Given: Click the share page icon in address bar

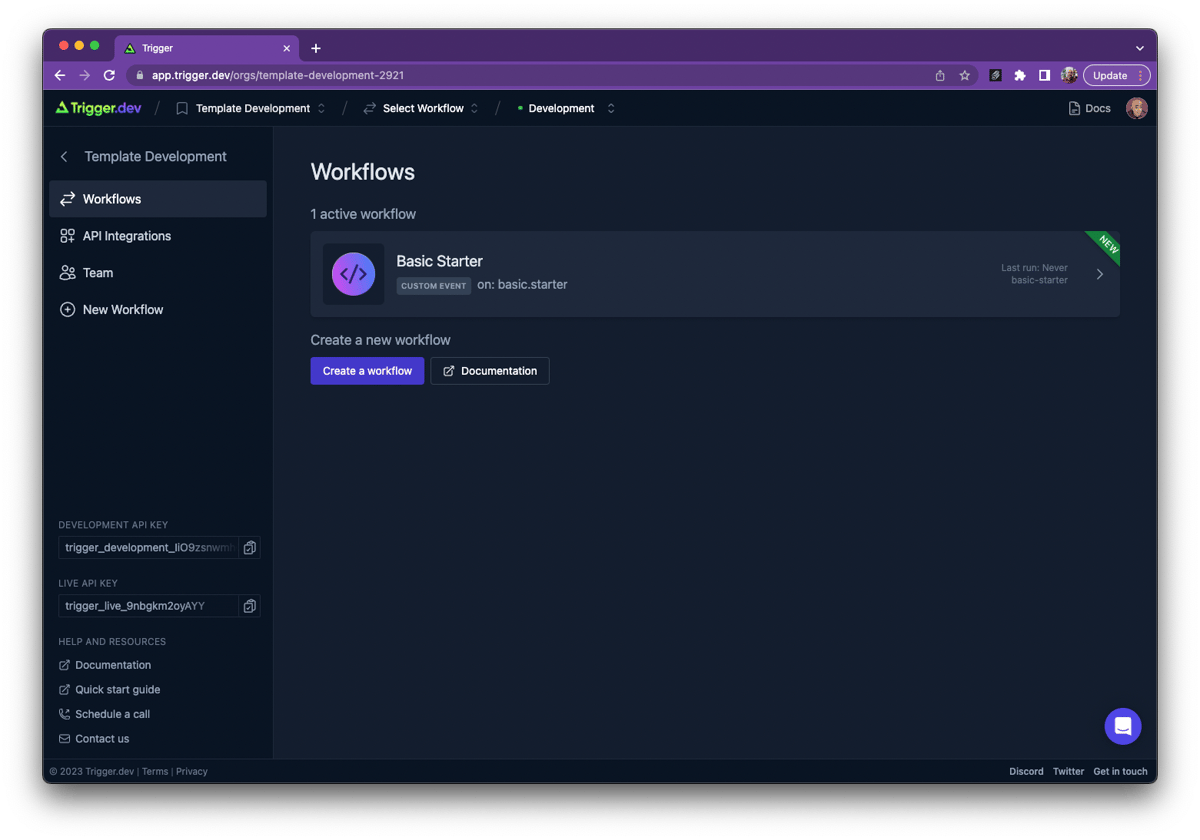Looking at the screenshot, I should [x=940, y=75].
